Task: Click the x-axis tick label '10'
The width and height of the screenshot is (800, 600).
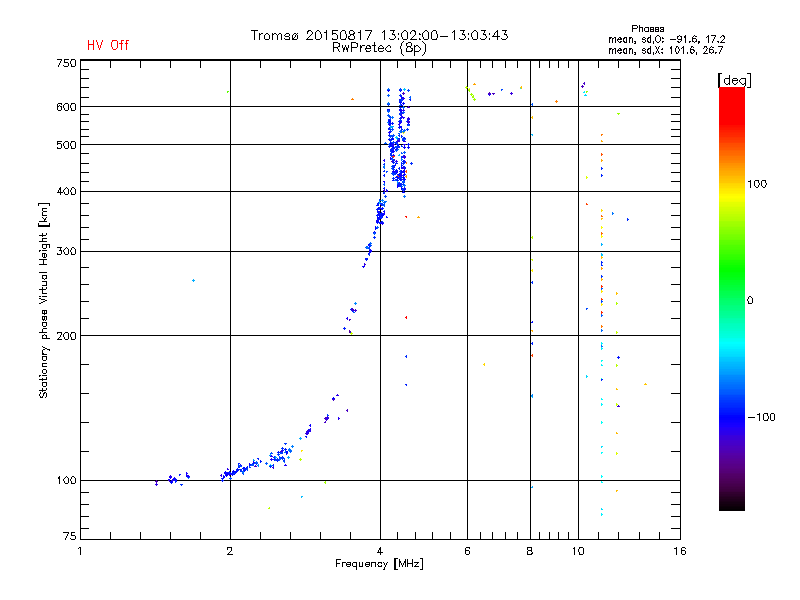Action: (578, 551)
